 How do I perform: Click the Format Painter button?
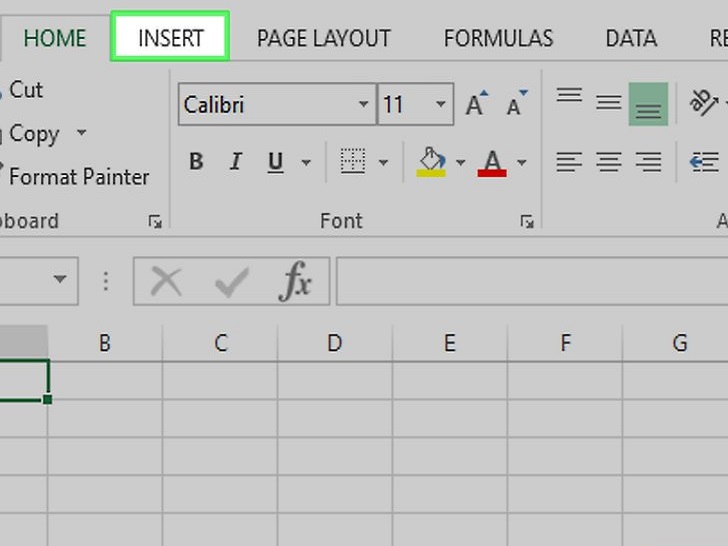pos(78,177)
